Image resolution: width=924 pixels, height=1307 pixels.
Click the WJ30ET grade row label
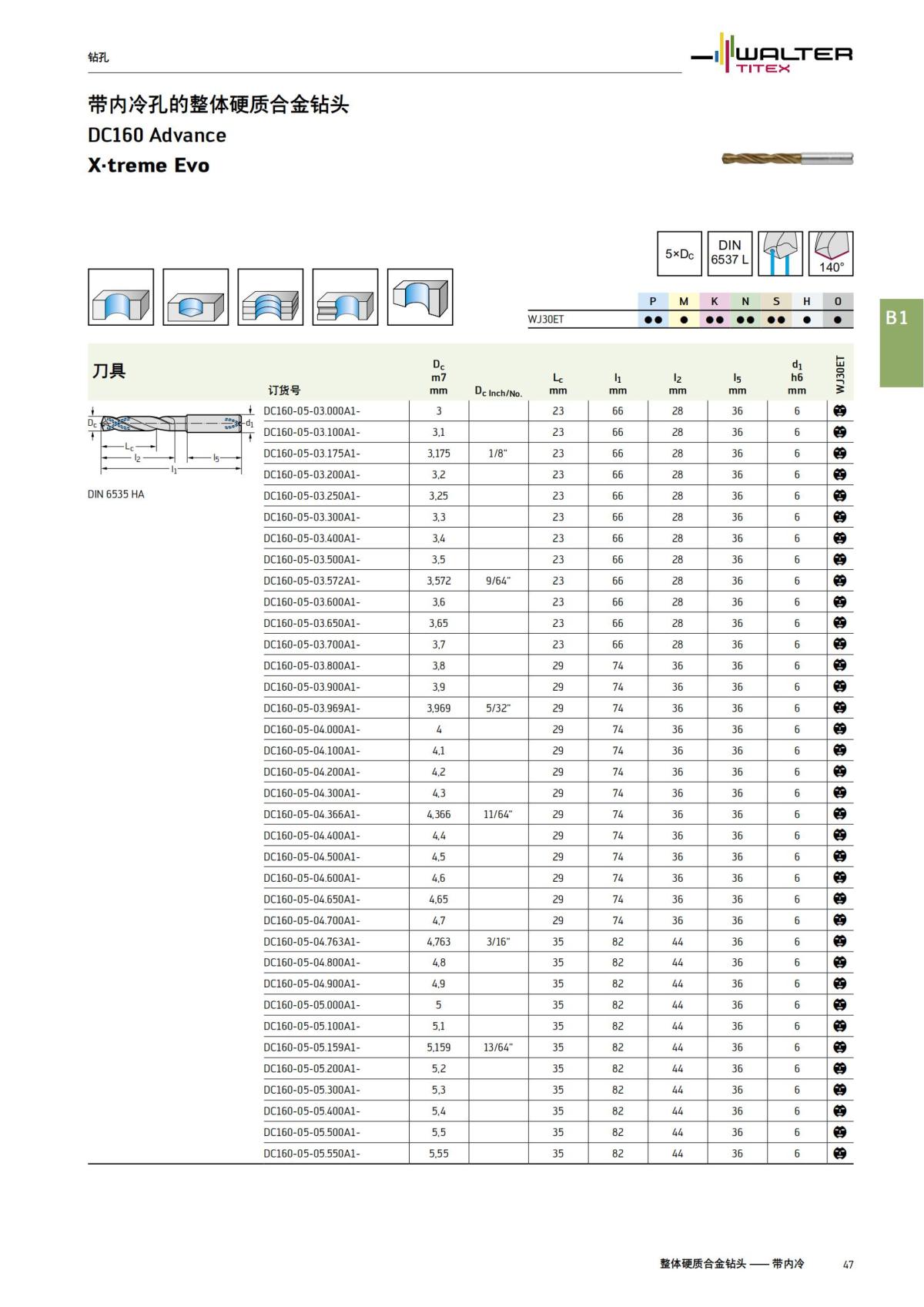pos(546,320)
